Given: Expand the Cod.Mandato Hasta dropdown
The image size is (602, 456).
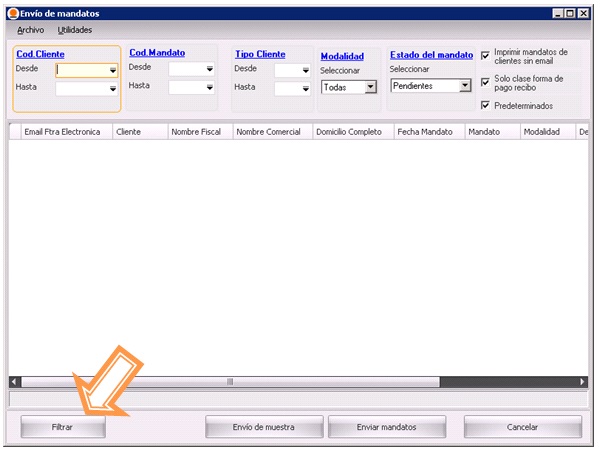Looking at the screenshot, I should tap(210, 88).
